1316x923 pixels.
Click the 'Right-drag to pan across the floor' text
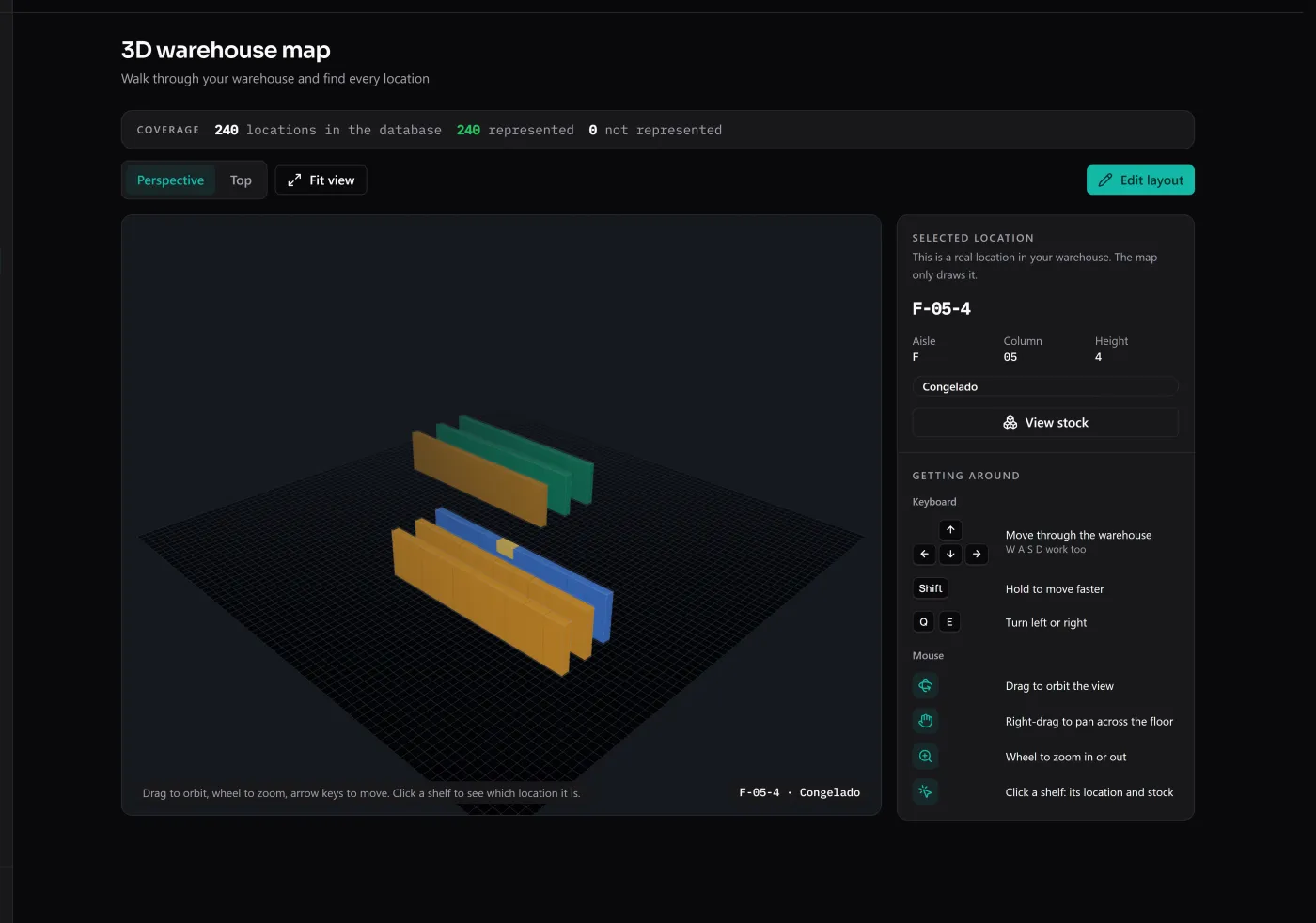[x=1089, y=722]
